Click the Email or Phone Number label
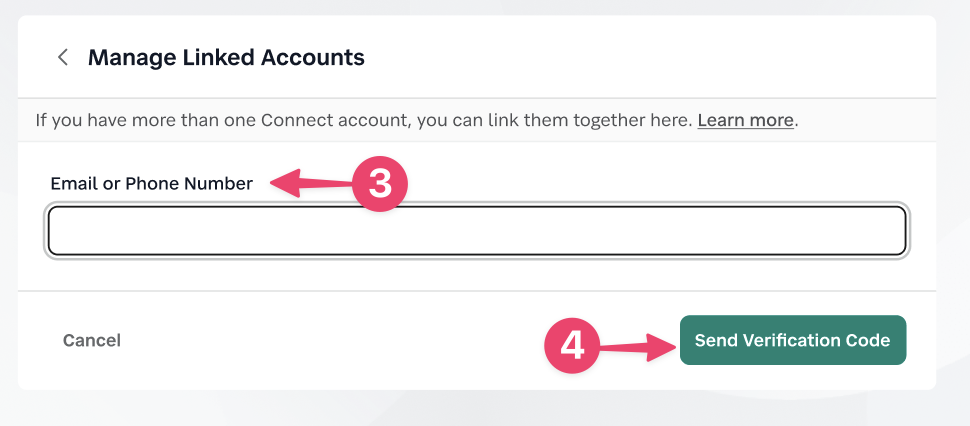970x426 pixels. pos(152,183)
